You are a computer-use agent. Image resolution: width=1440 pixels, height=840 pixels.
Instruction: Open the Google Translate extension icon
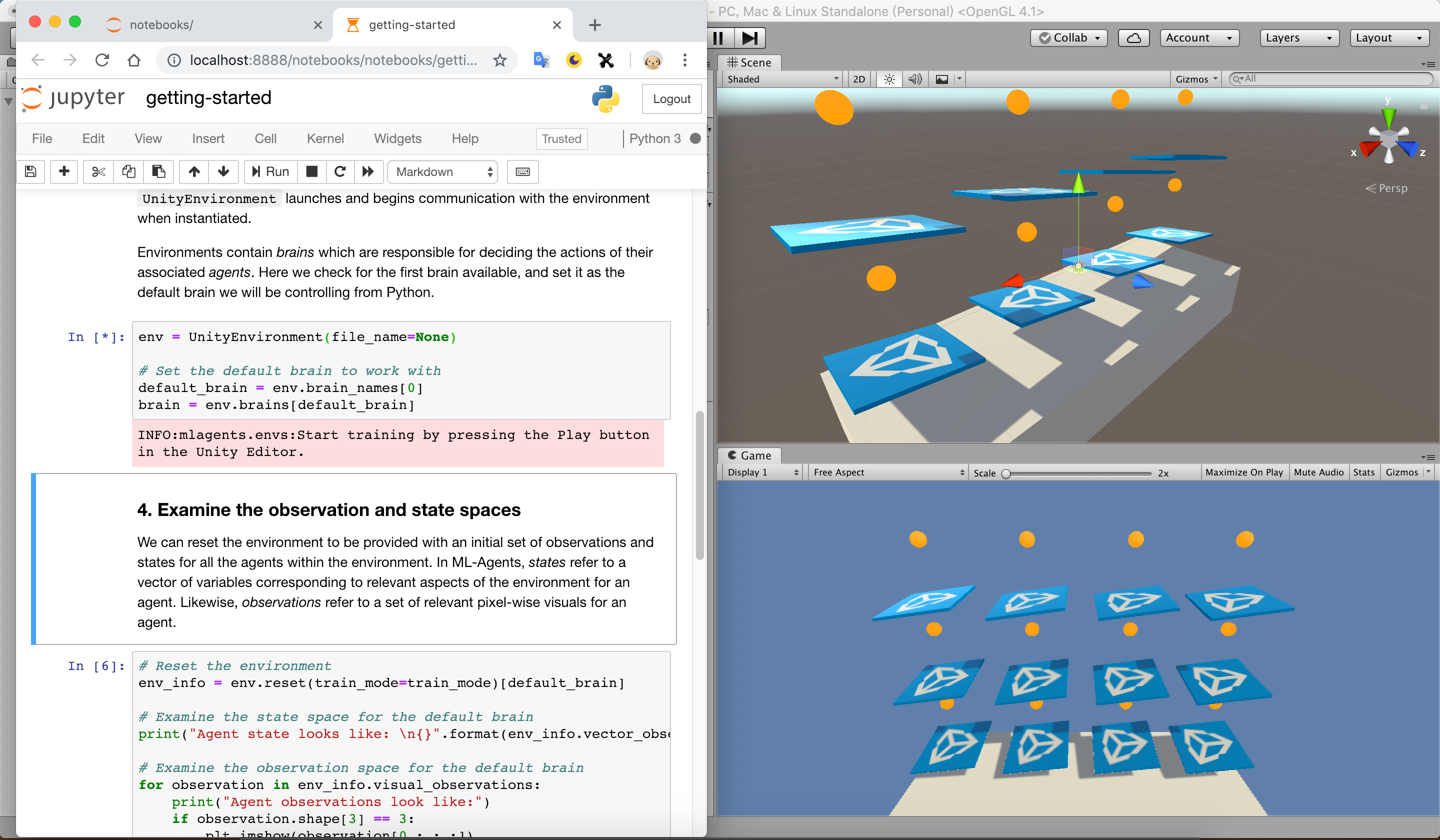541,60
